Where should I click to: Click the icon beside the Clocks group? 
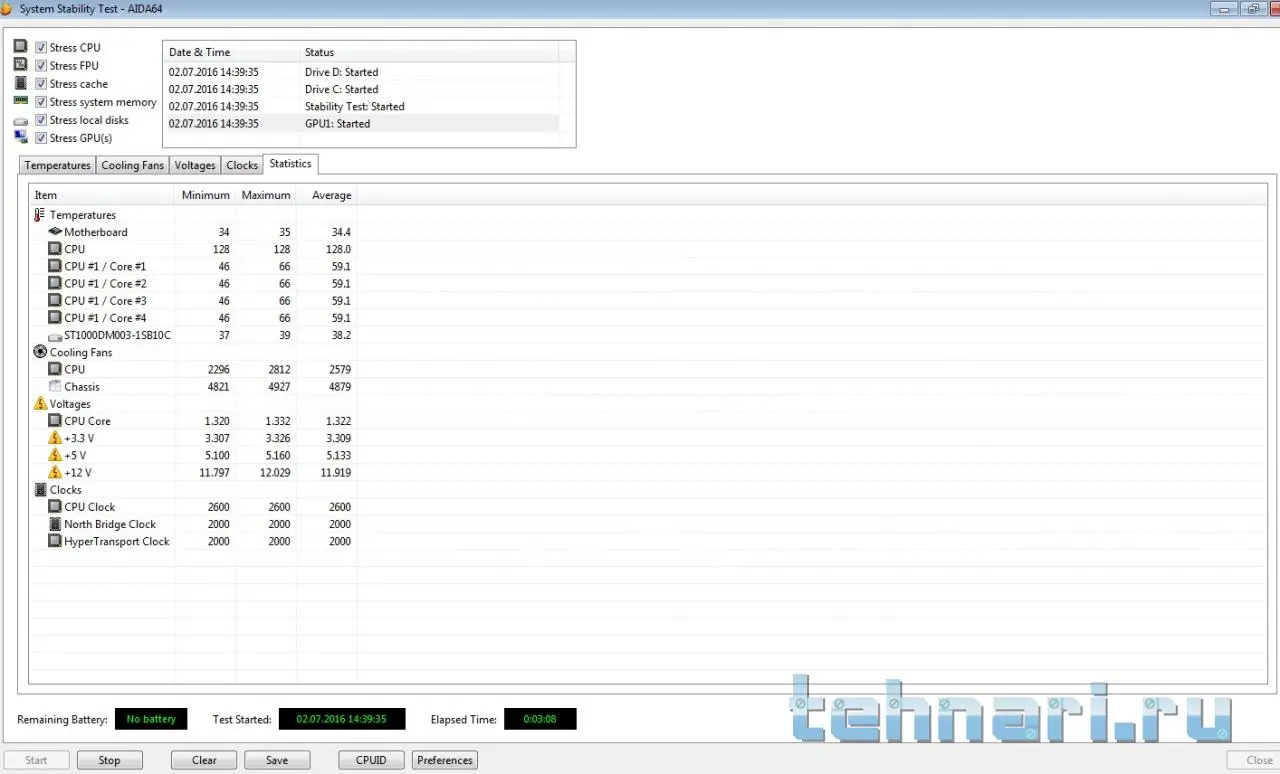pos(40,490)
